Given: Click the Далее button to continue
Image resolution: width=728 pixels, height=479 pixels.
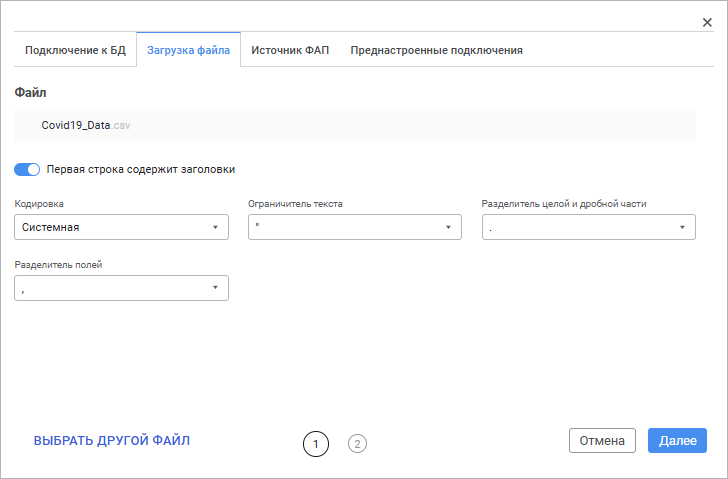Looking at the screenshot, I should click(677, 441).
